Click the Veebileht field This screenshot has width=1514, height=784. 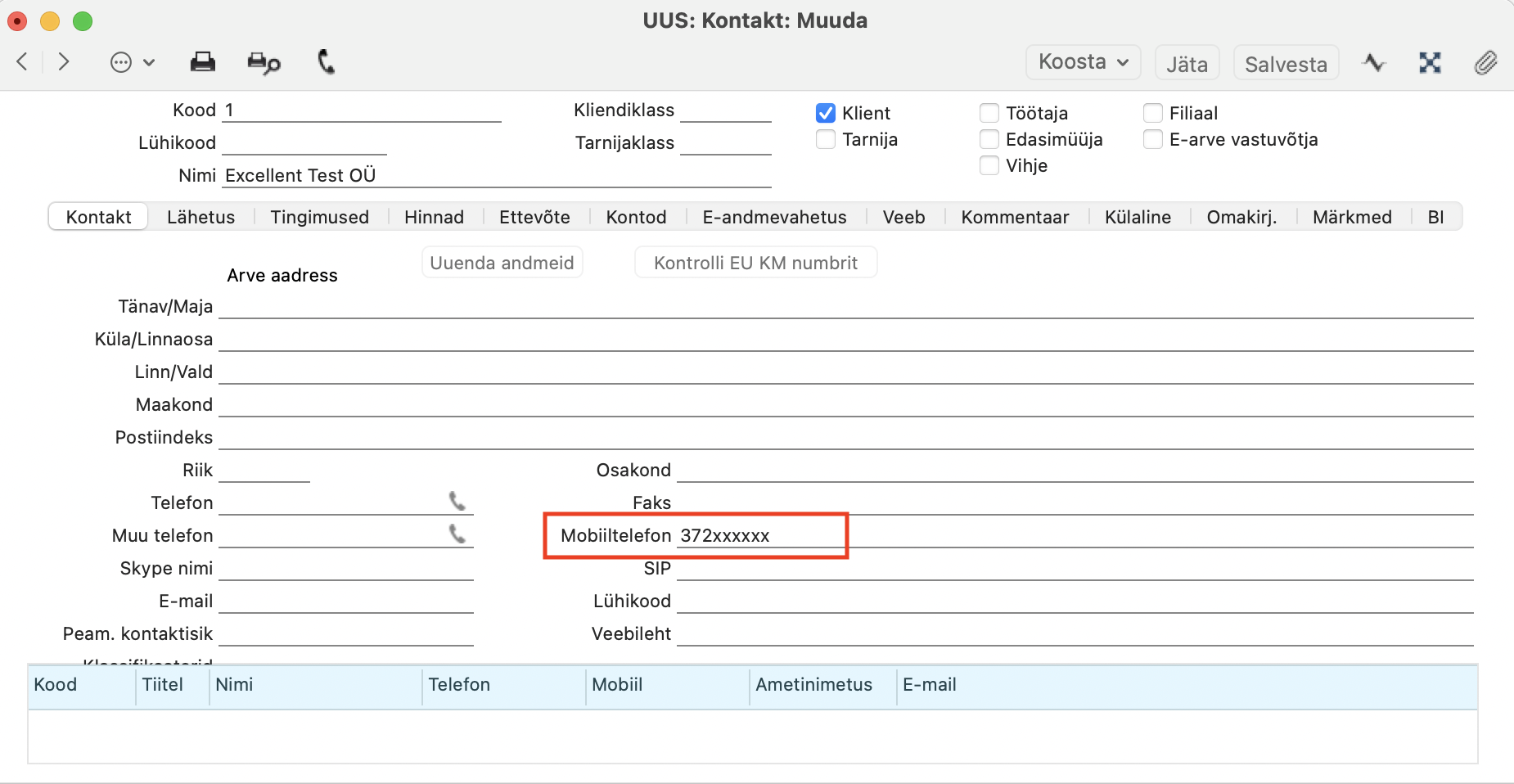[1075, 633]
